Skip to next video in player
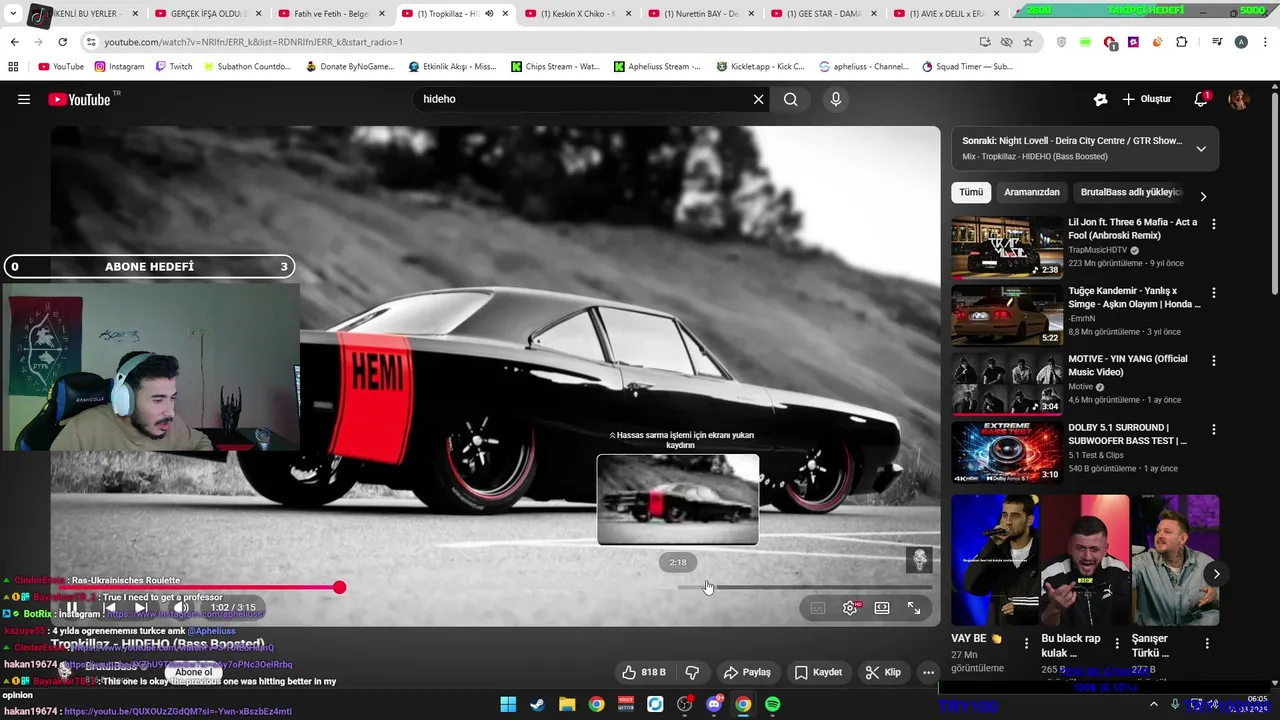1280x720 pixels. (141, 607)
